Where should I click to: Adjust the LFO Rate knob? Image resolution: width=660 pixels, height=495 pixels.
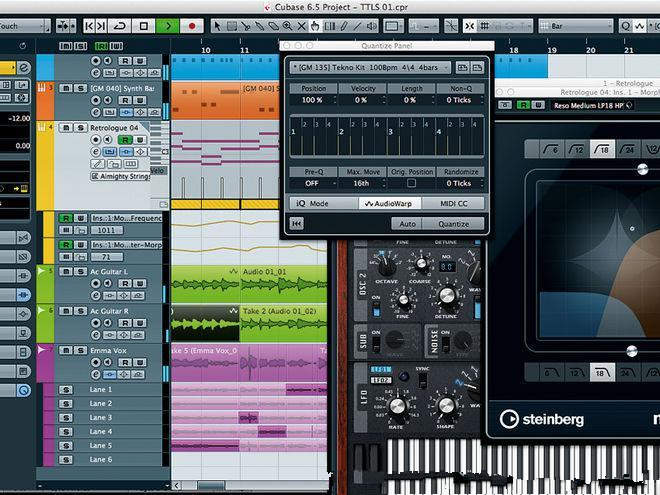pyautogui.click(x=397, y=406)
